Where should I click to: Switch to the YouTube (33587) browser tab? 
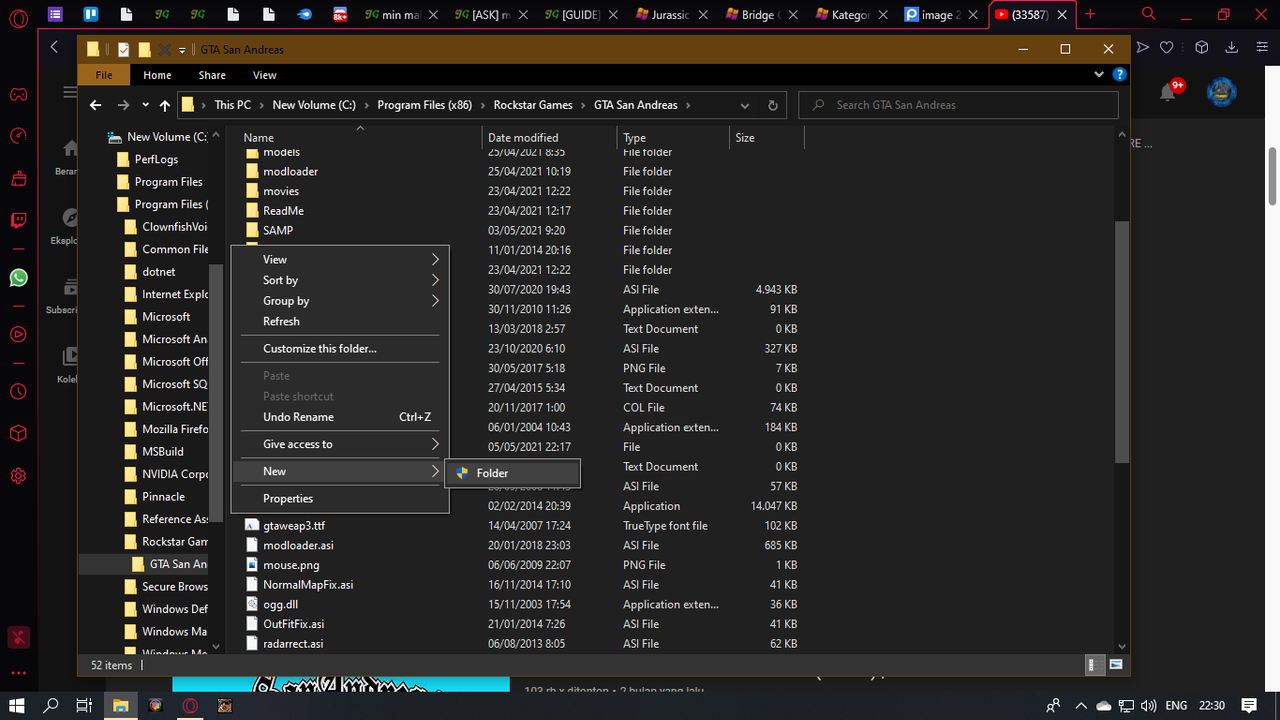coord(1032,15)
